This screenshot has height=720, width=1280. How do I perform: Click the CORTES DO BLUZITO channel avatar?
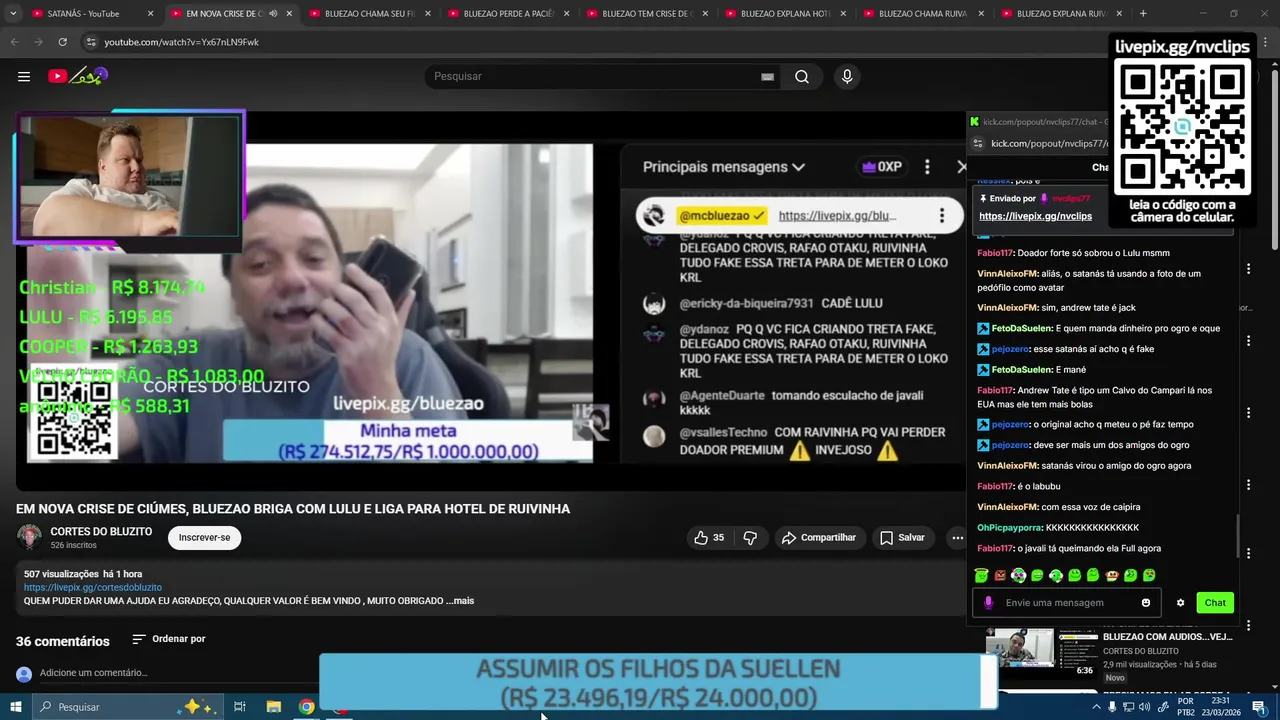[29, 538]
